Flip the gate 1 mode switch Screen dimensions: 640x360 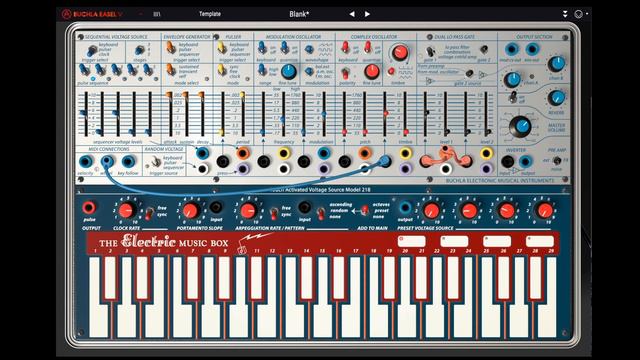(x=430, y=52)
